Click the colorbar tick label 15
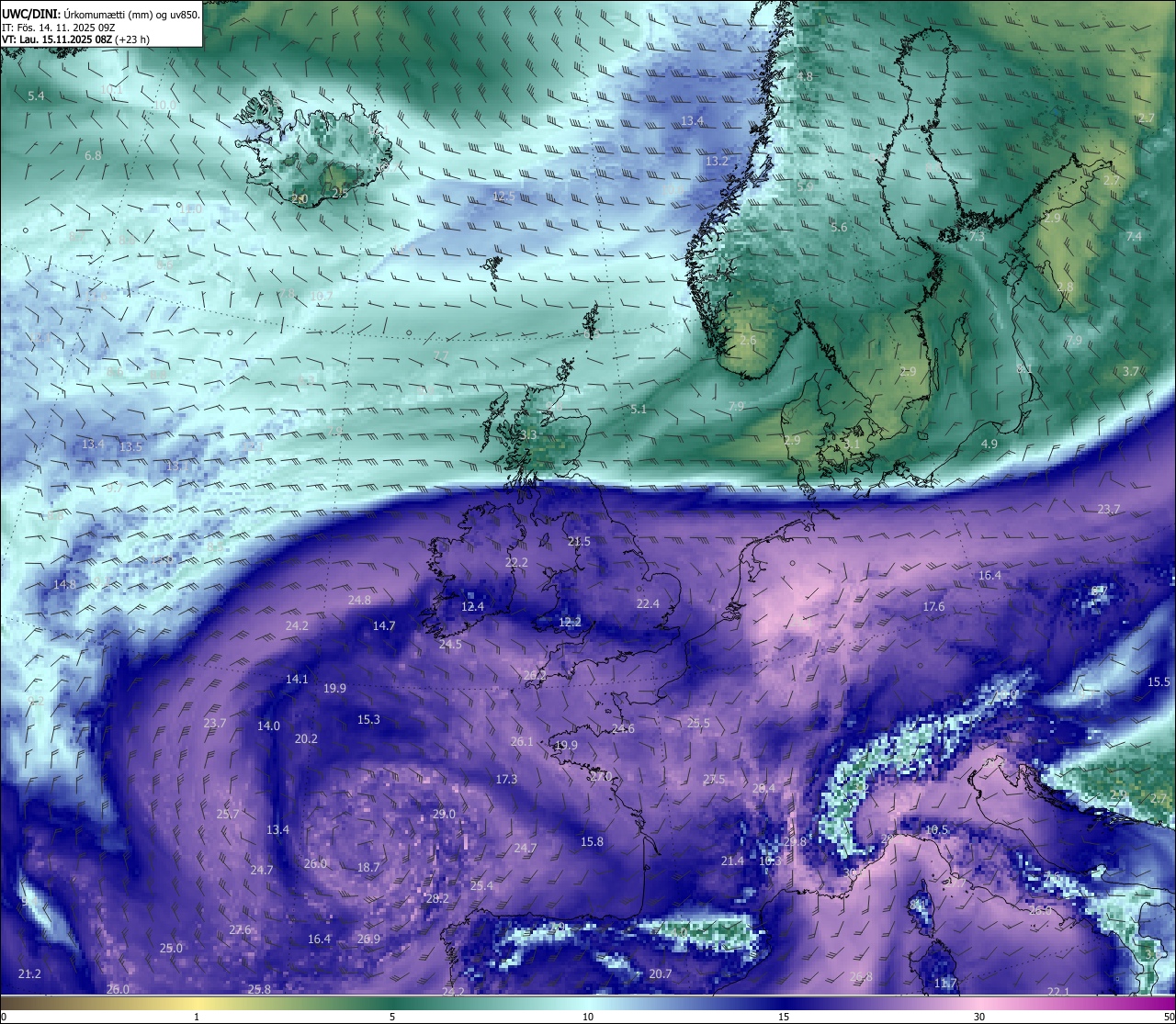This screenshot has width=1176, height=1024. pyautogui.click(x=784, y=1017)
